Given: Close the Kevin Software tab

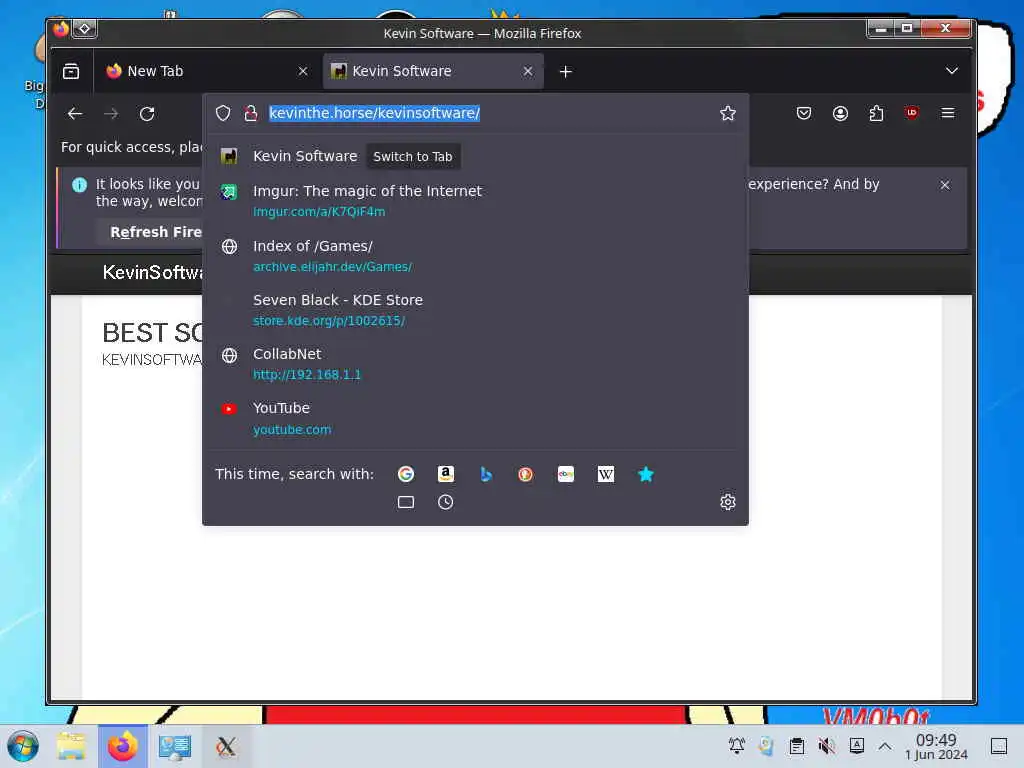Looking at the screenshot, I should pyautogui.click(x=528, y=71).
